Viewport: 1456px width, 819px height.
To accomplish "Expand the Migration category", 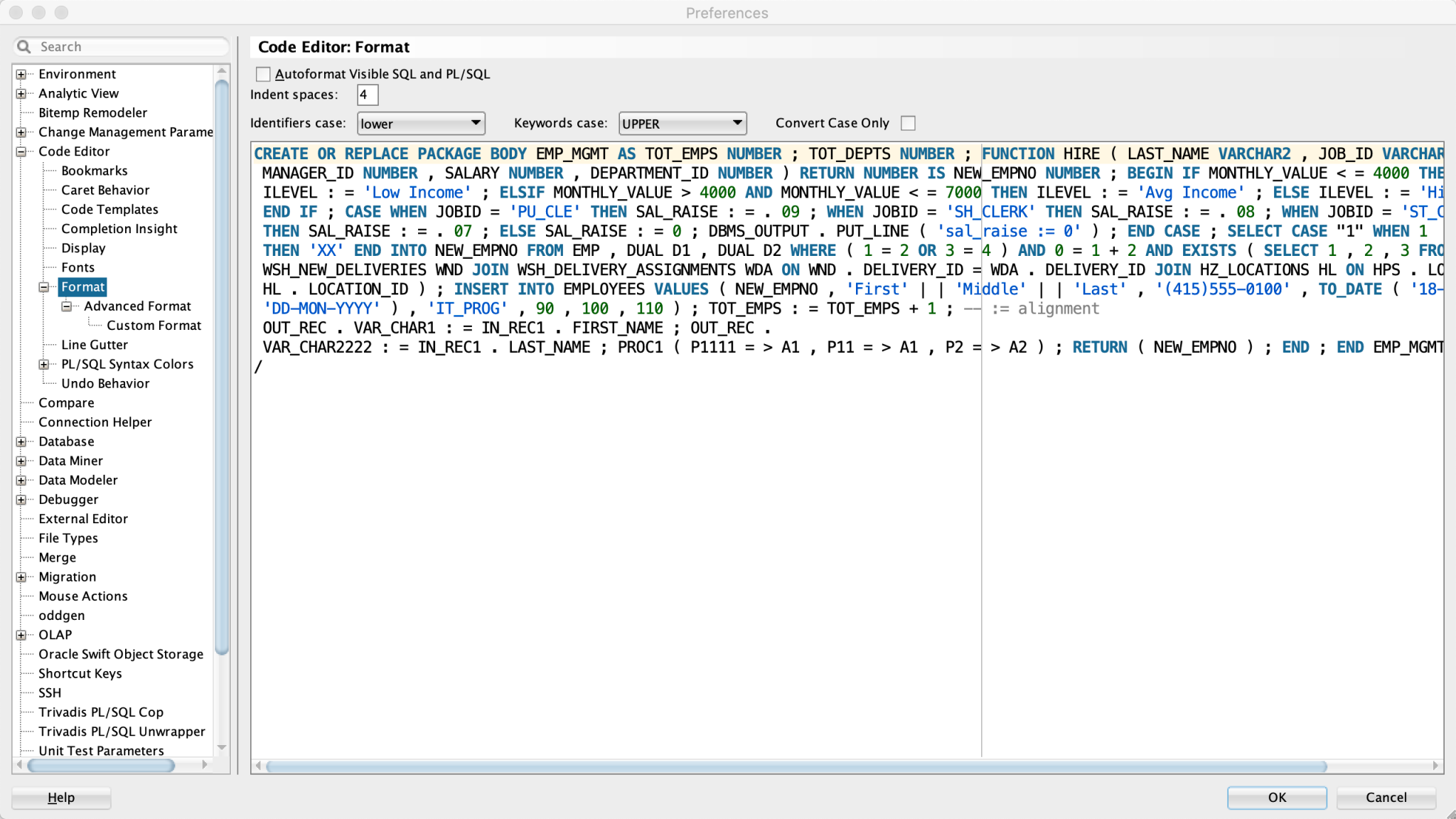I will coord(21,577).
